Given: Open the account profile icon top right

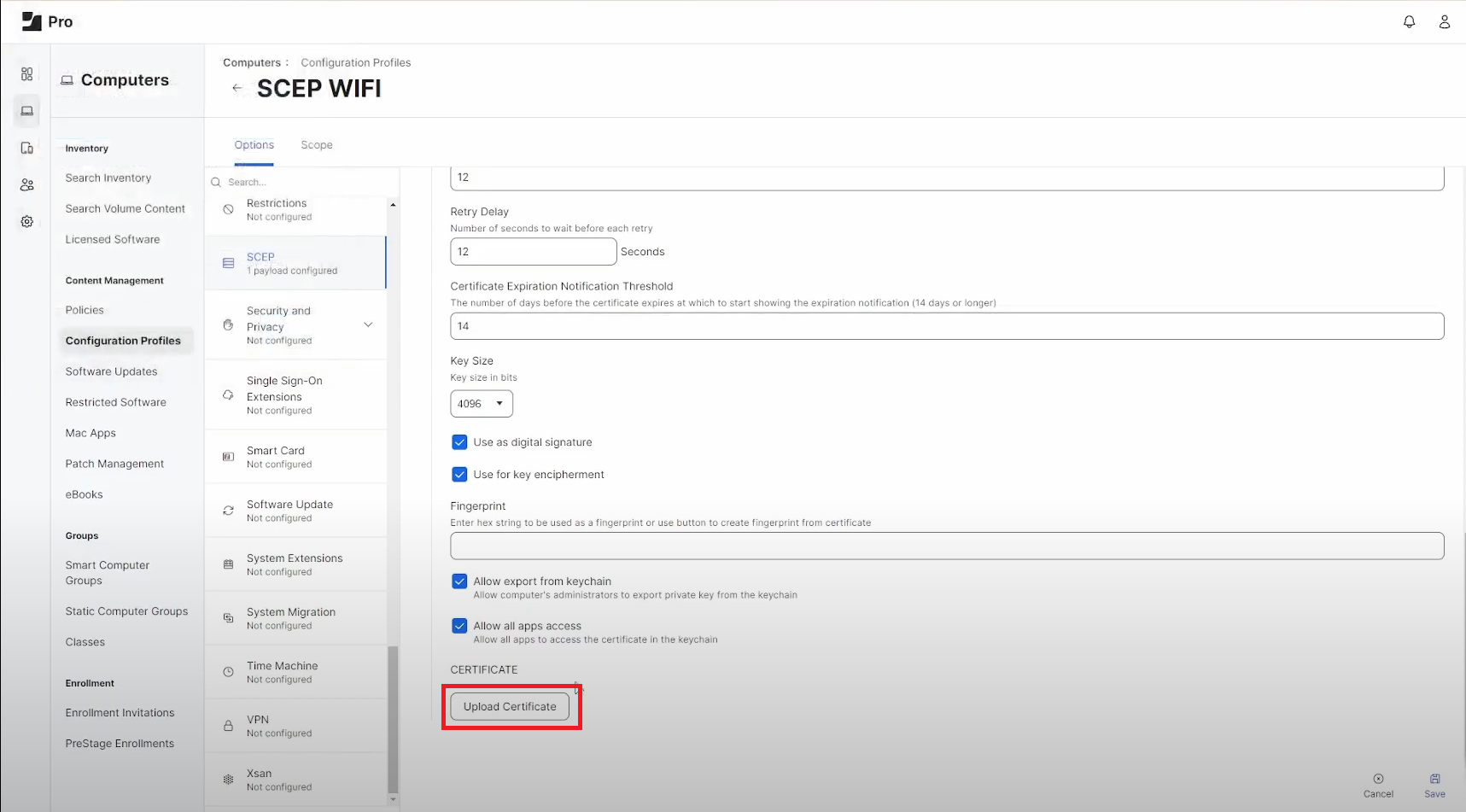Looking at the screenshot, I should coord(1445,21).
